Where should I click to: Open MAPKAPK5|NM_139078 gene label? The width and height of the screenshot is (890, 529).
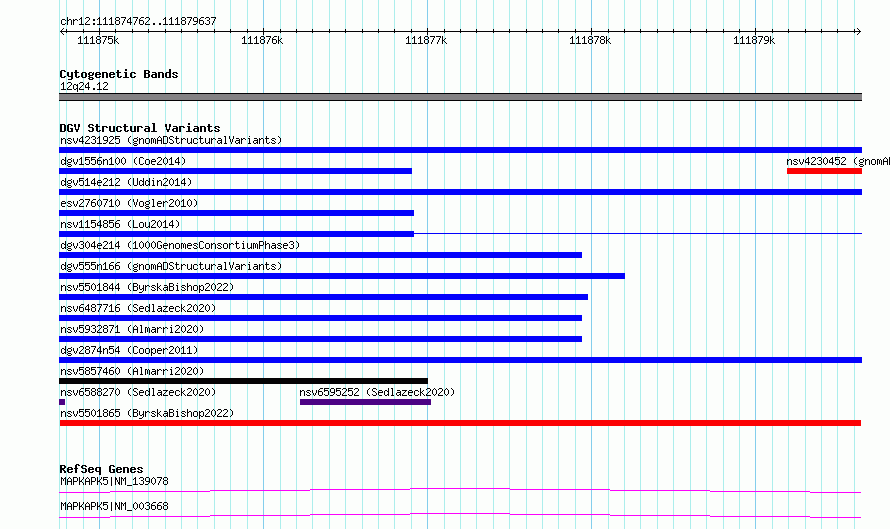click(x=114, y=481)
